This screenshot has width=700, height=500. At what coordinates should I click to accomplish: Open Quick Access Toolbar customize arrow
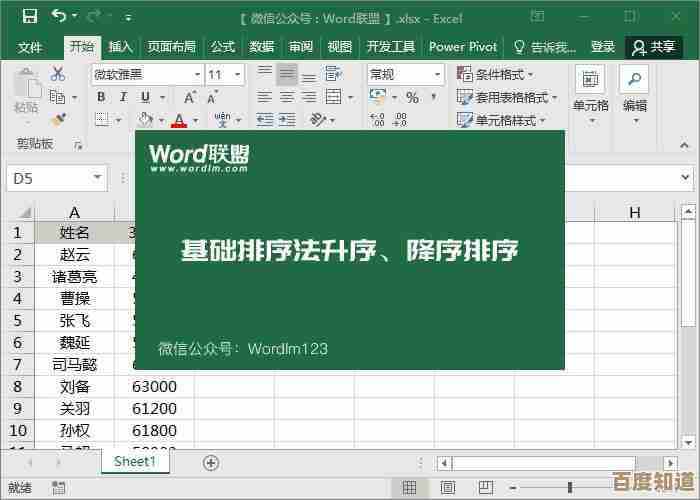[x=128, y=18]
